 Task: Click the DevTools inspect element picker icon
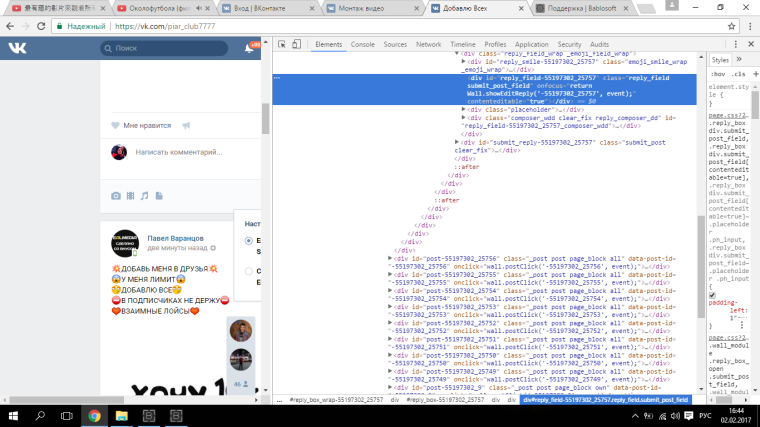283,45
